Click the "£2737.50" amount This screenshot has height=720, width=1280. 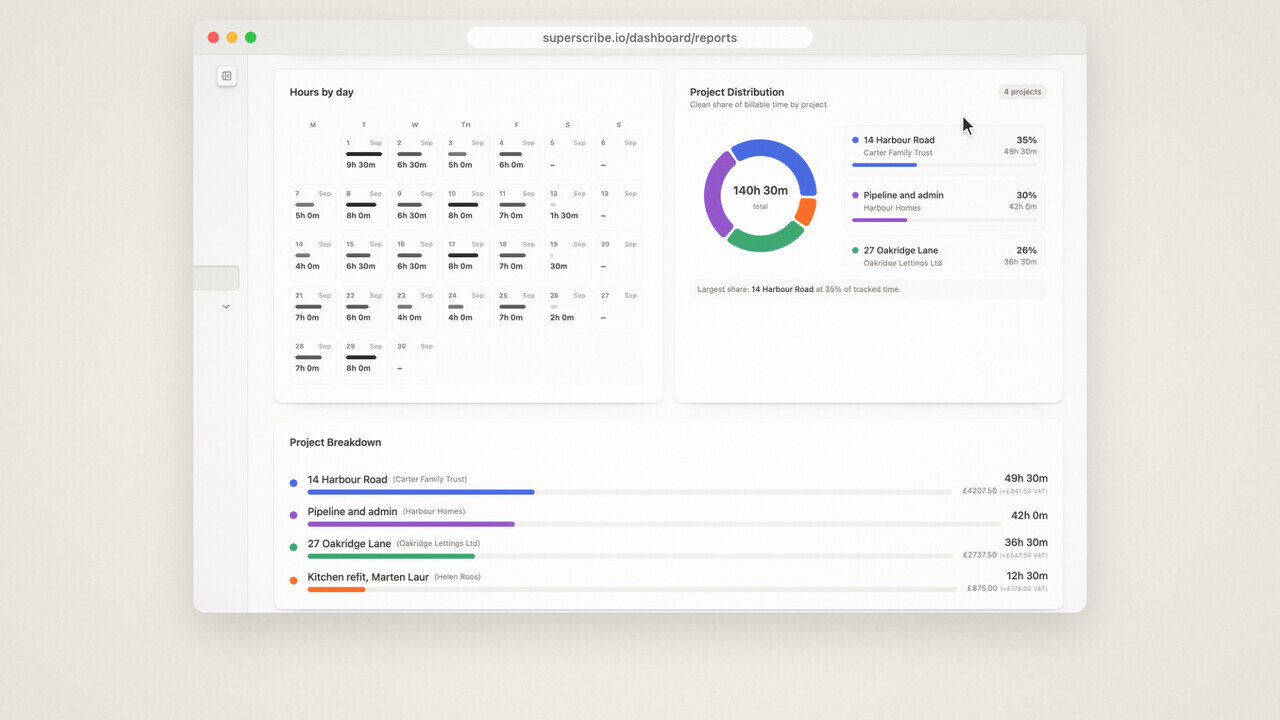pos(980,555)
